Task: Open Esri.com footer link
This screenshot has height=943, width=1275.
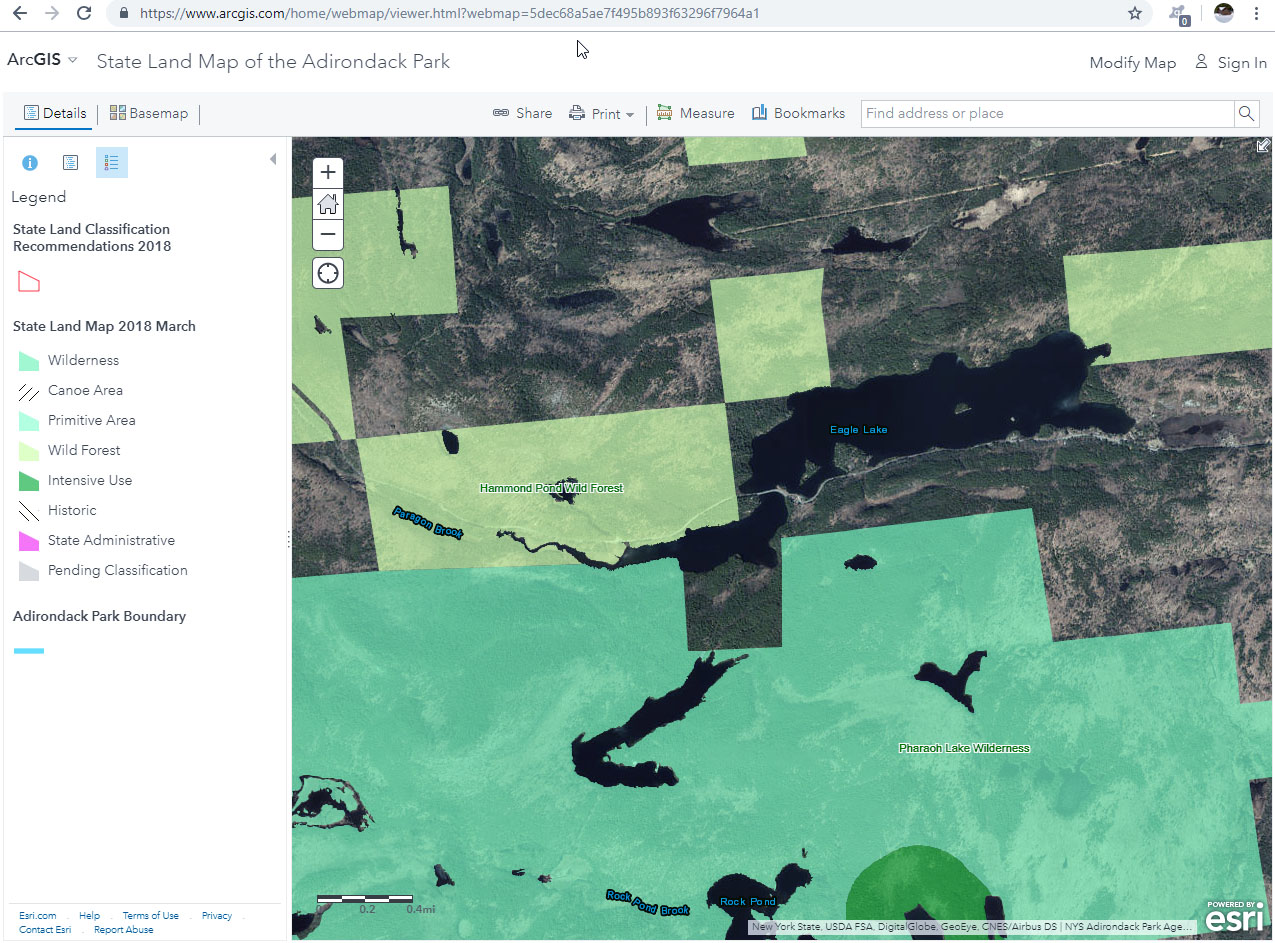Action: (x=38, y=915)
